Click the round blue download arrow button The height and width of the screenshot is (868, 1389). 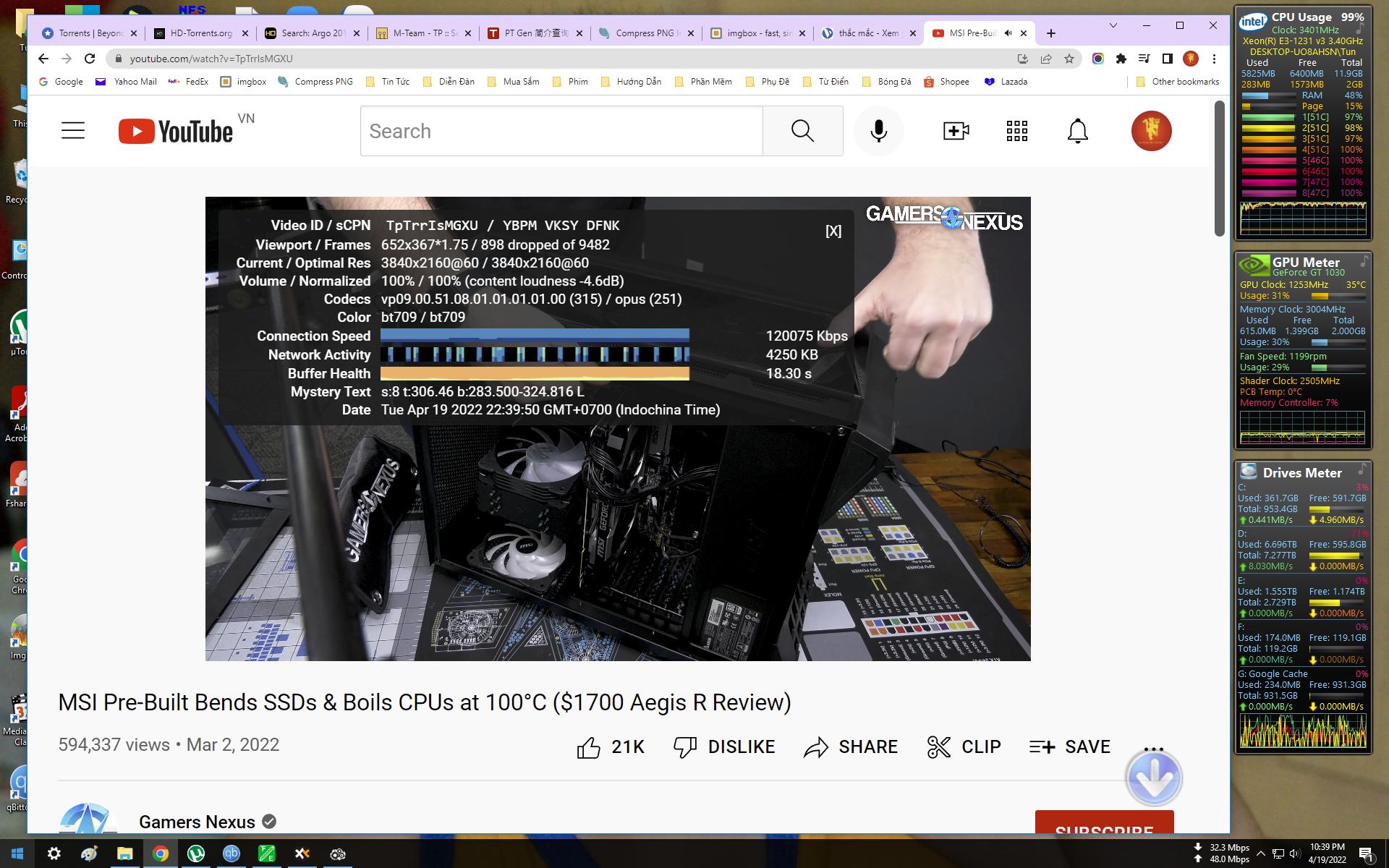(x=1154, y=778)
